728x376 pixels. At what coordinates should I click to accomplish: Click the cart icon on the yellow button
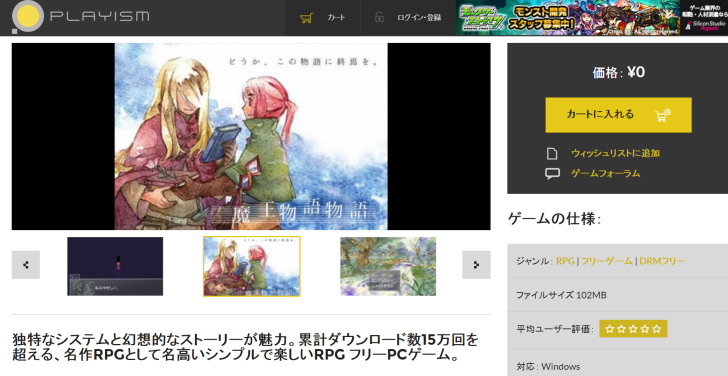coord(663,115)
